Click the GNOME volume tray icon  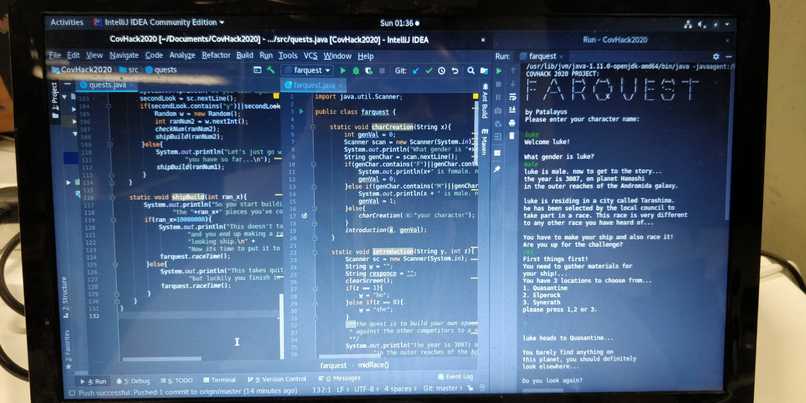(702, 24)
